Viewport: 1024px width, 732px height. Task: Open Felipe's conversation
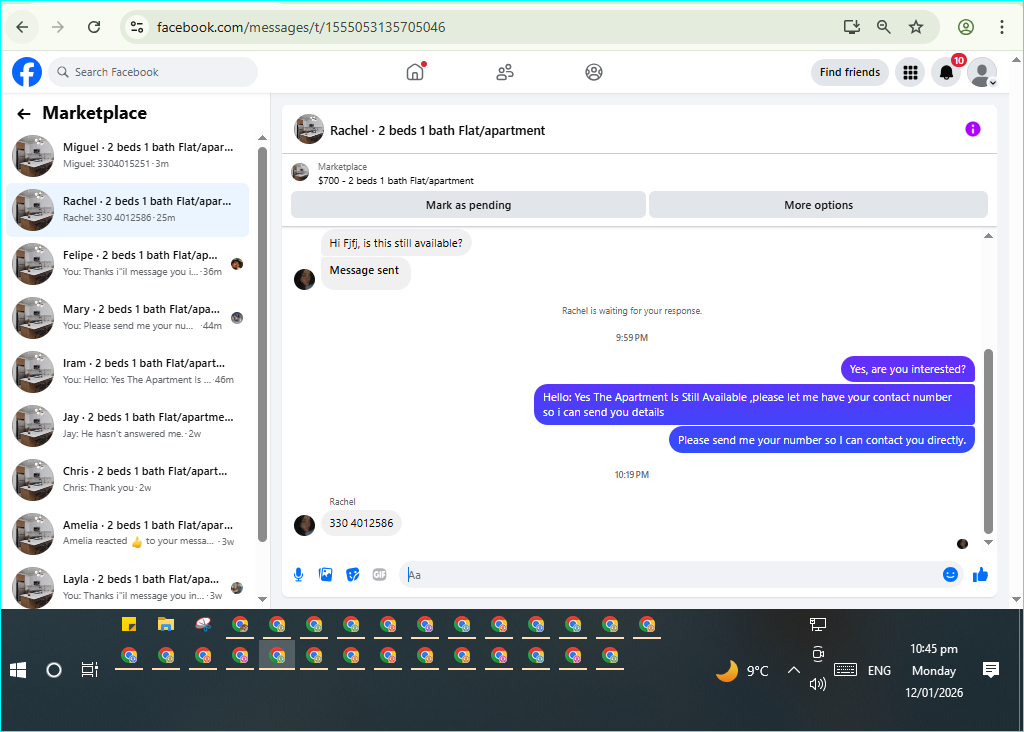point(128,264)
